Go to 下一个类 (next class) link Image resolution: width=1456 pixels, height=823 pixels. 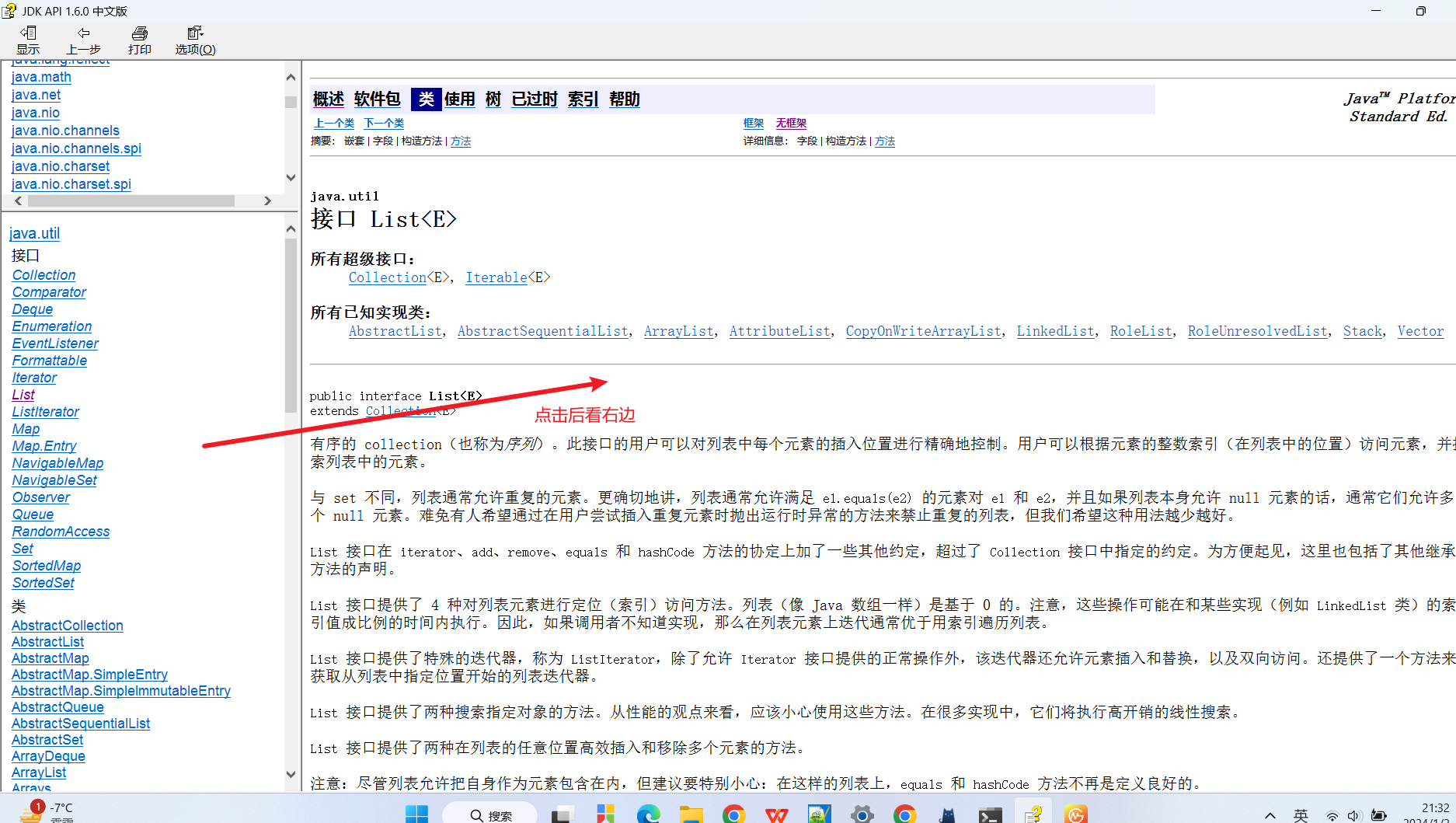point(384,123)
